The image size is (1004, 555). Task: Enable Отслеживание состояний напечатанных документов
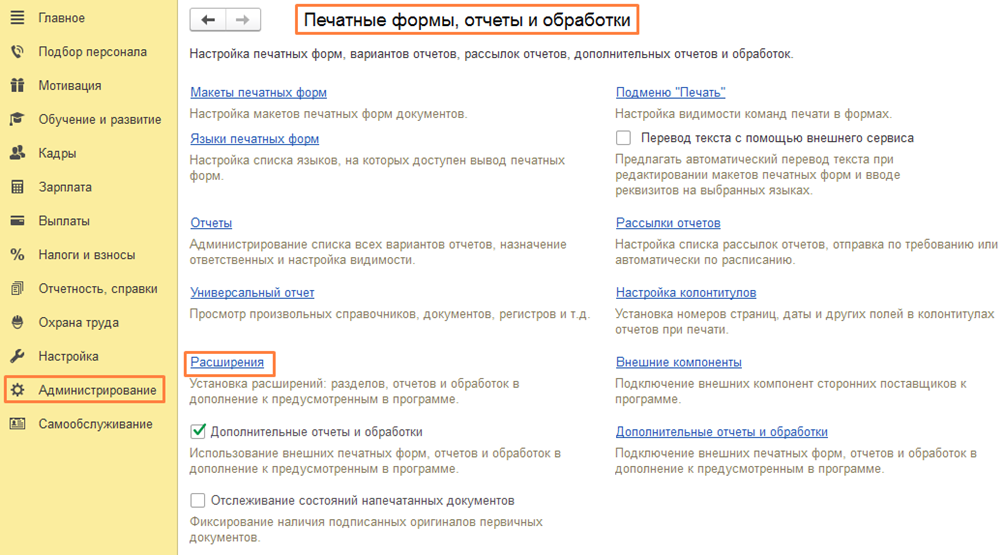pyautogui.click(x=198, y=500)
